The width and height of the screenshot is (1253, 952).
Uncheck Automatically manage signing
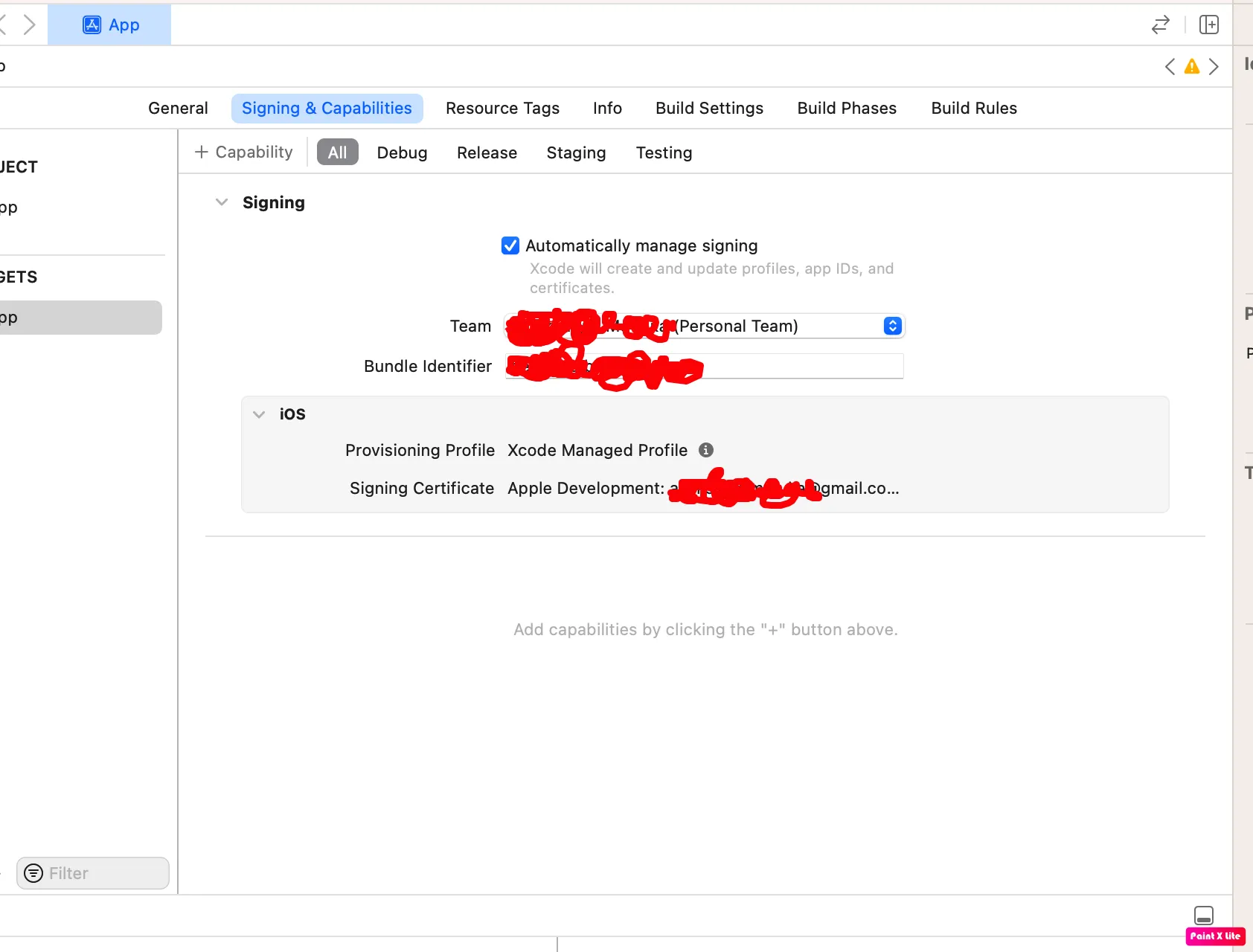510,245
